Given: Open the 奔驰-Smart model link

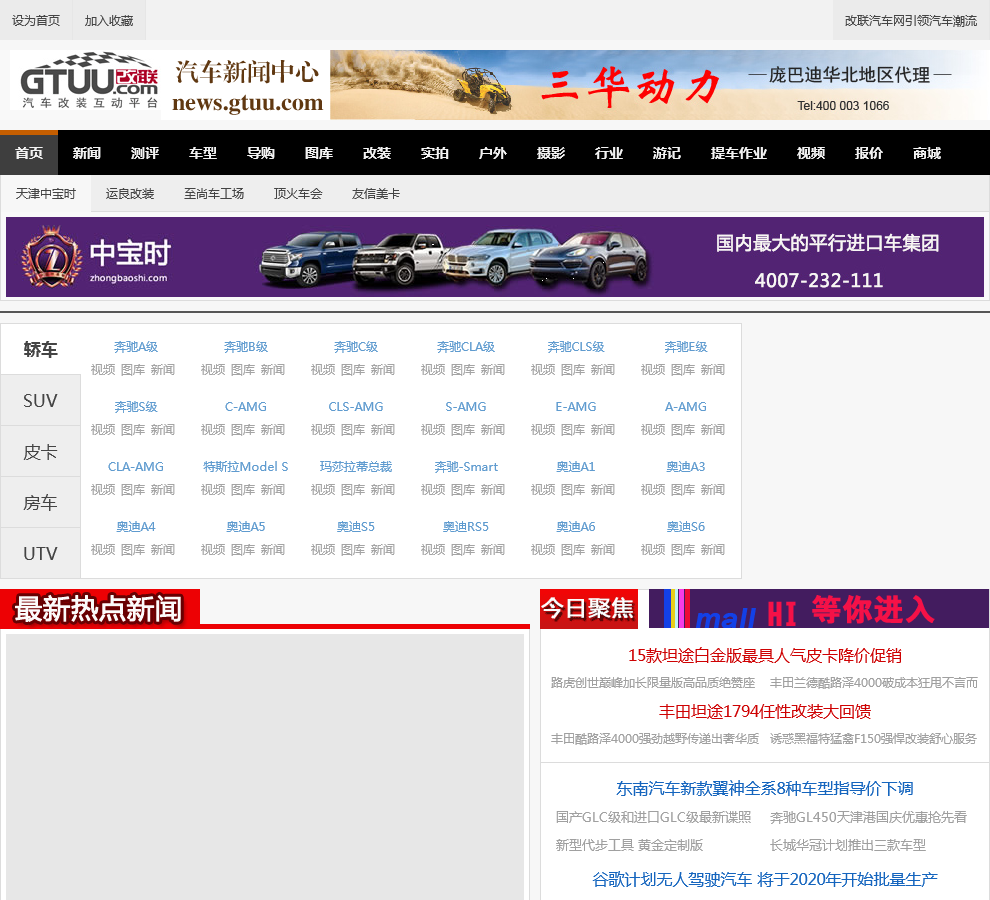Looking at the screenshot, I should (x=466, y=467).
